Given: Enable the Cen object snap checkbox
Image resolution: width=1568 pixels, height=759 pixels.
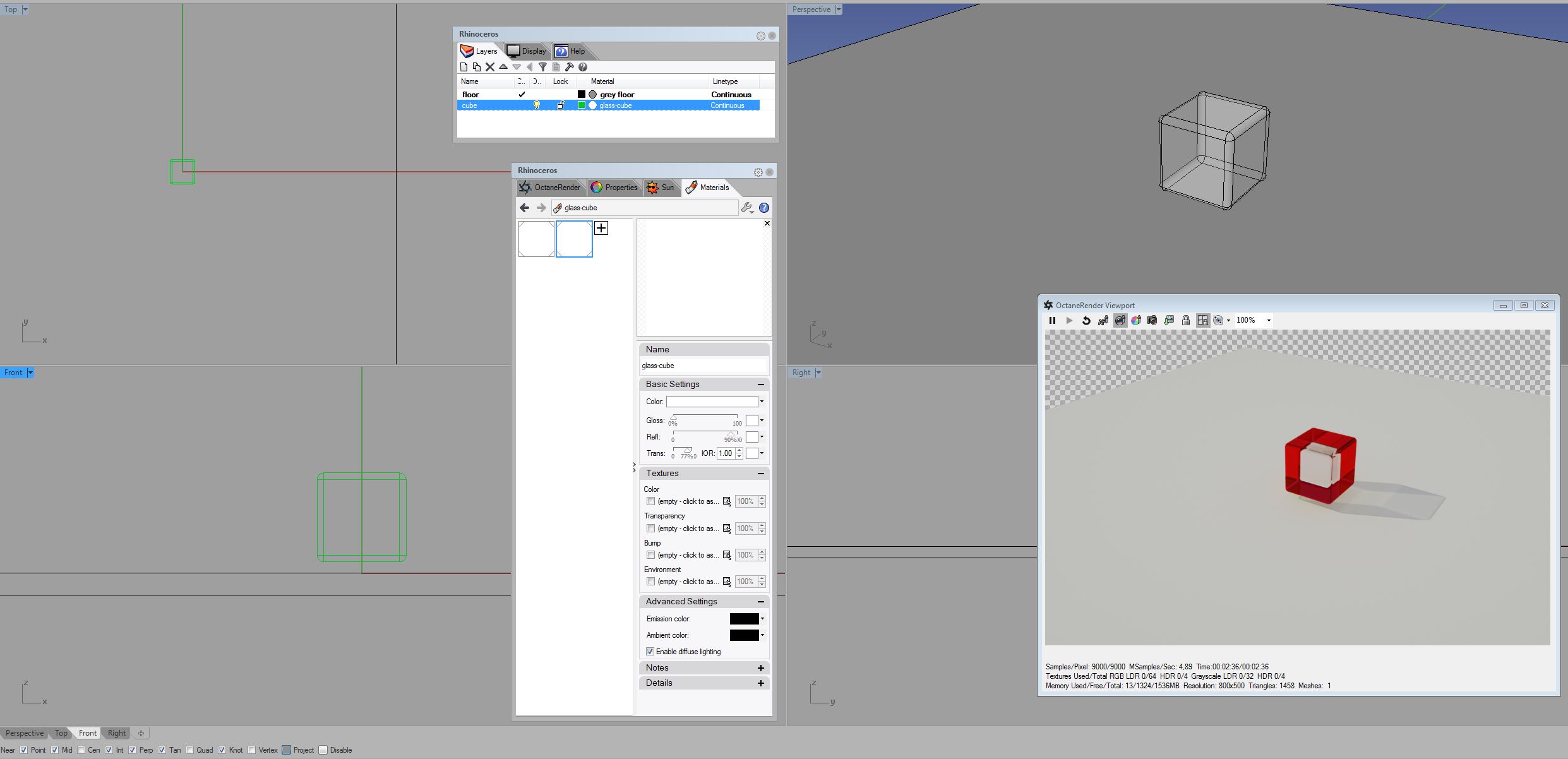Looking at the screenshot, I should [x=81, y=750].
